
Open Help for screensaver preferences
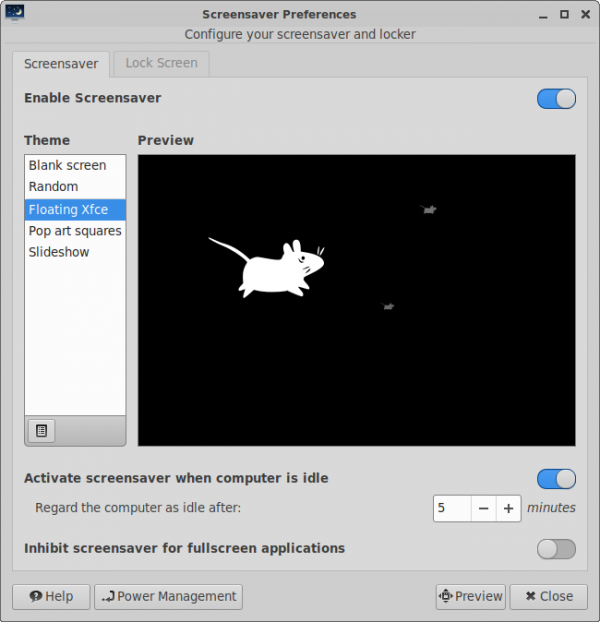[x=51, y=596]
